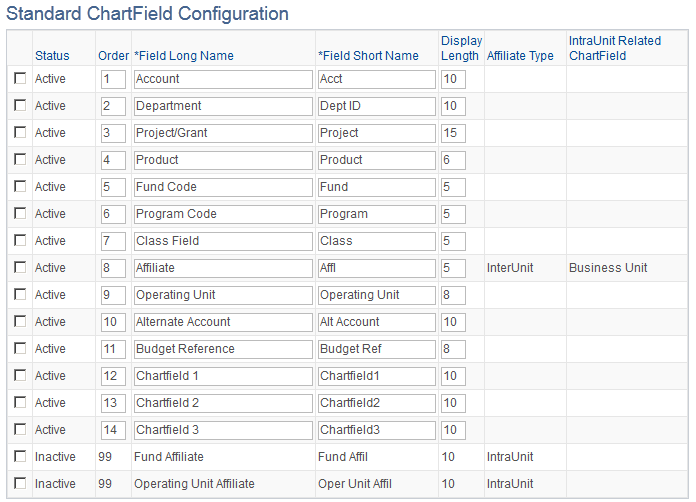The height and width of the screenshot is (502, 696).
Task: Tick the Class Field row checkbox
Action: pos(20,240)
